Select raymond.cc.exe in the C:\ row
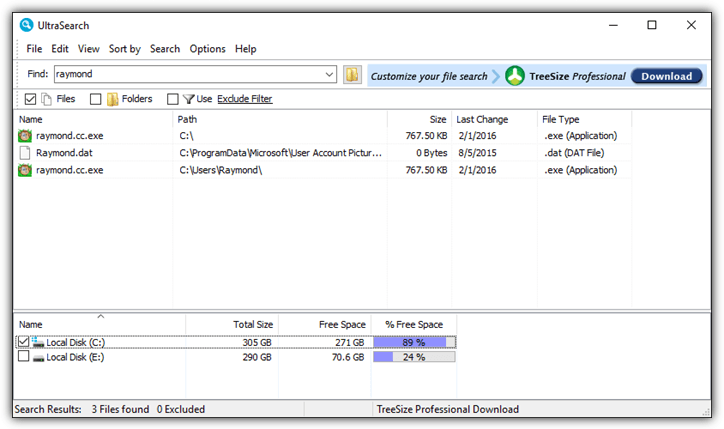724x429 pixels. (70, 136)
